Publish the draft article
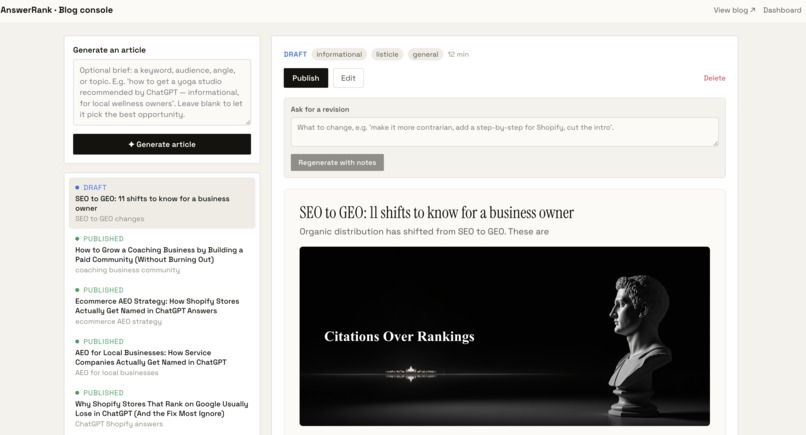This screenshot has width=806, height=435. pyautogui.click(x=306, y=78)
